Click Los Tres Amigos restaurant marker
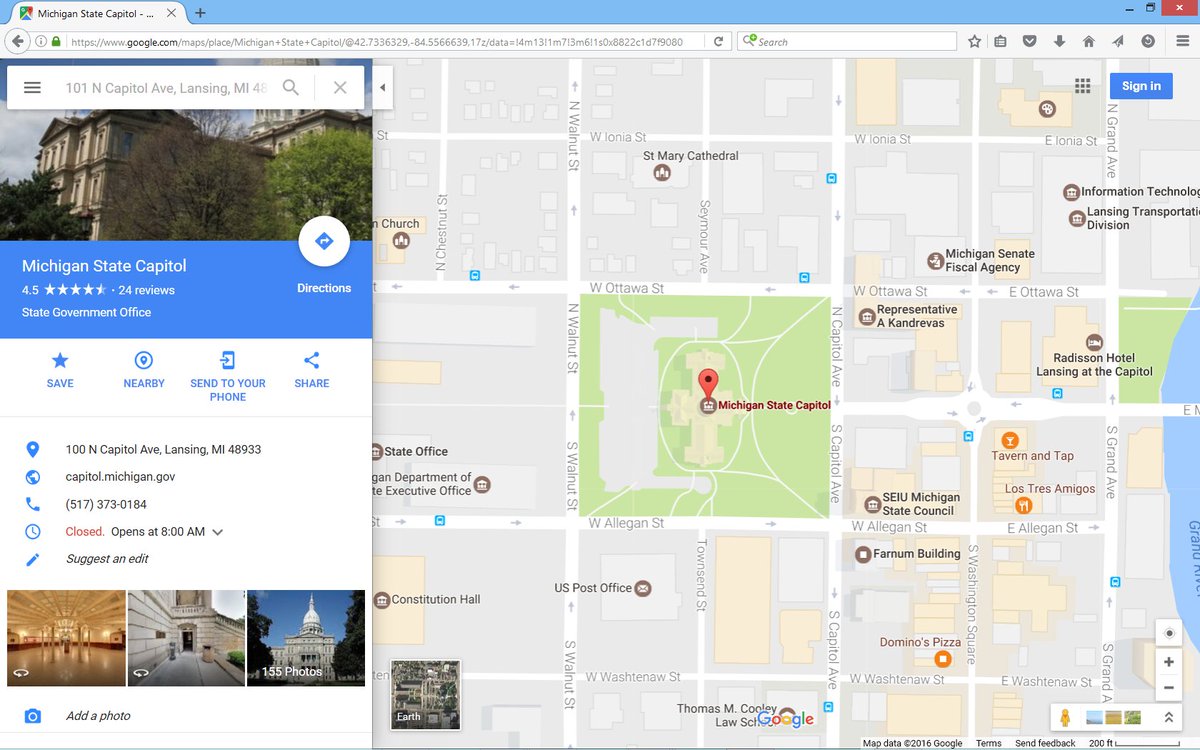Screen dimensions: 1200x750 [1023, 505]
